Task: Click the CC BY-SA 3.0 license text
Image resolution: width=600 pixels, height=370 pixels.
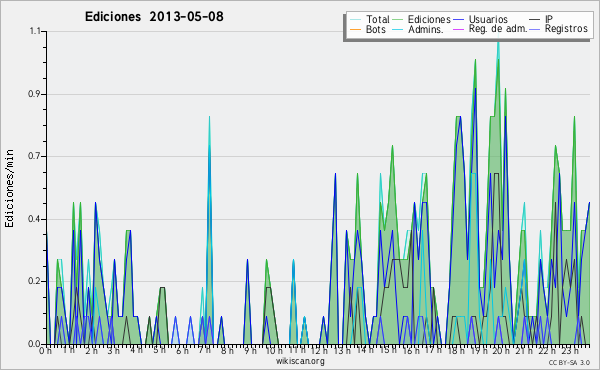Action: [569, 362]
